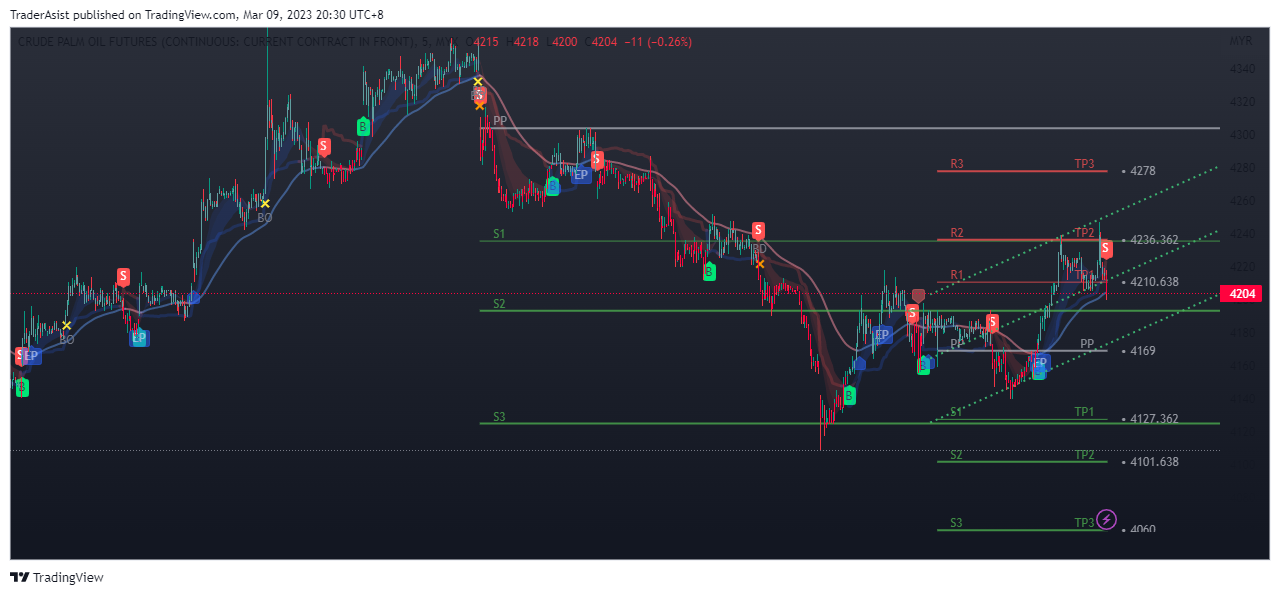Click the 4127.362 price value
Screen dimensions: 1280x595
1154,419
